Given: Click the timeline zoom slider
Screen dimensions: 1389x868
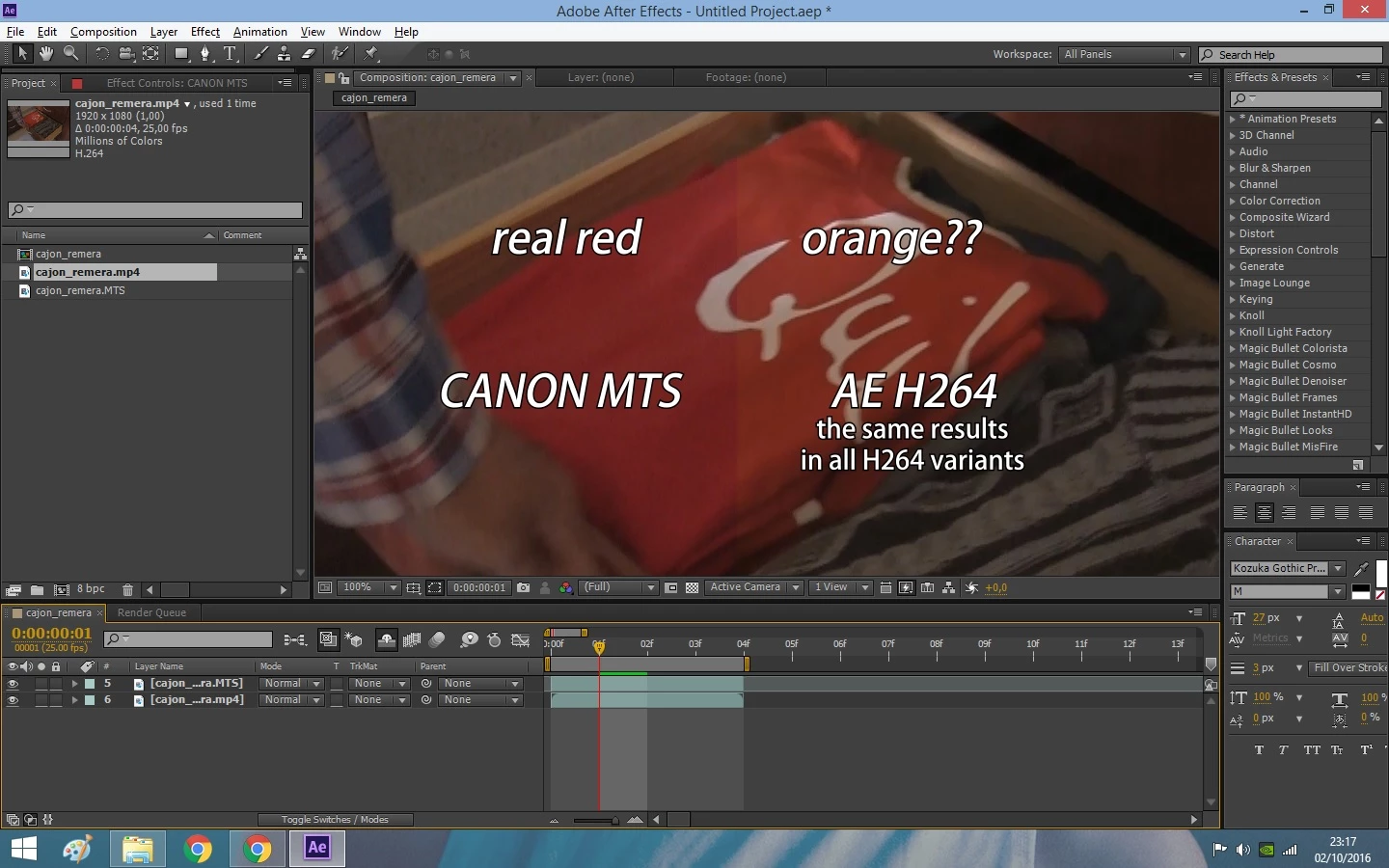Looking at the screenshot, I should [595, 820].
